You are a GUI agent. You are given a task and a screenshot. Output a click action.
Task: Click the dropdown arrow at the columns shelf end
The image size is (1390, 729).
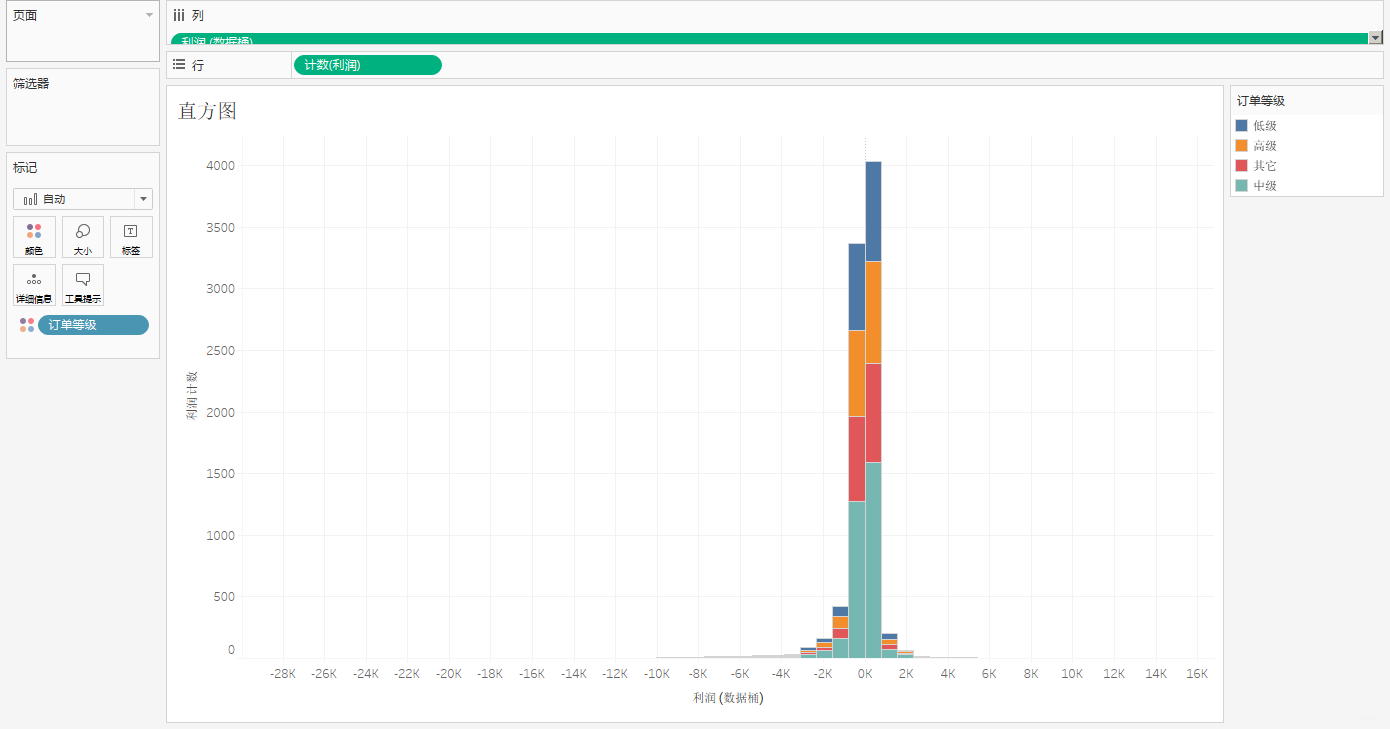point(1375,37)
